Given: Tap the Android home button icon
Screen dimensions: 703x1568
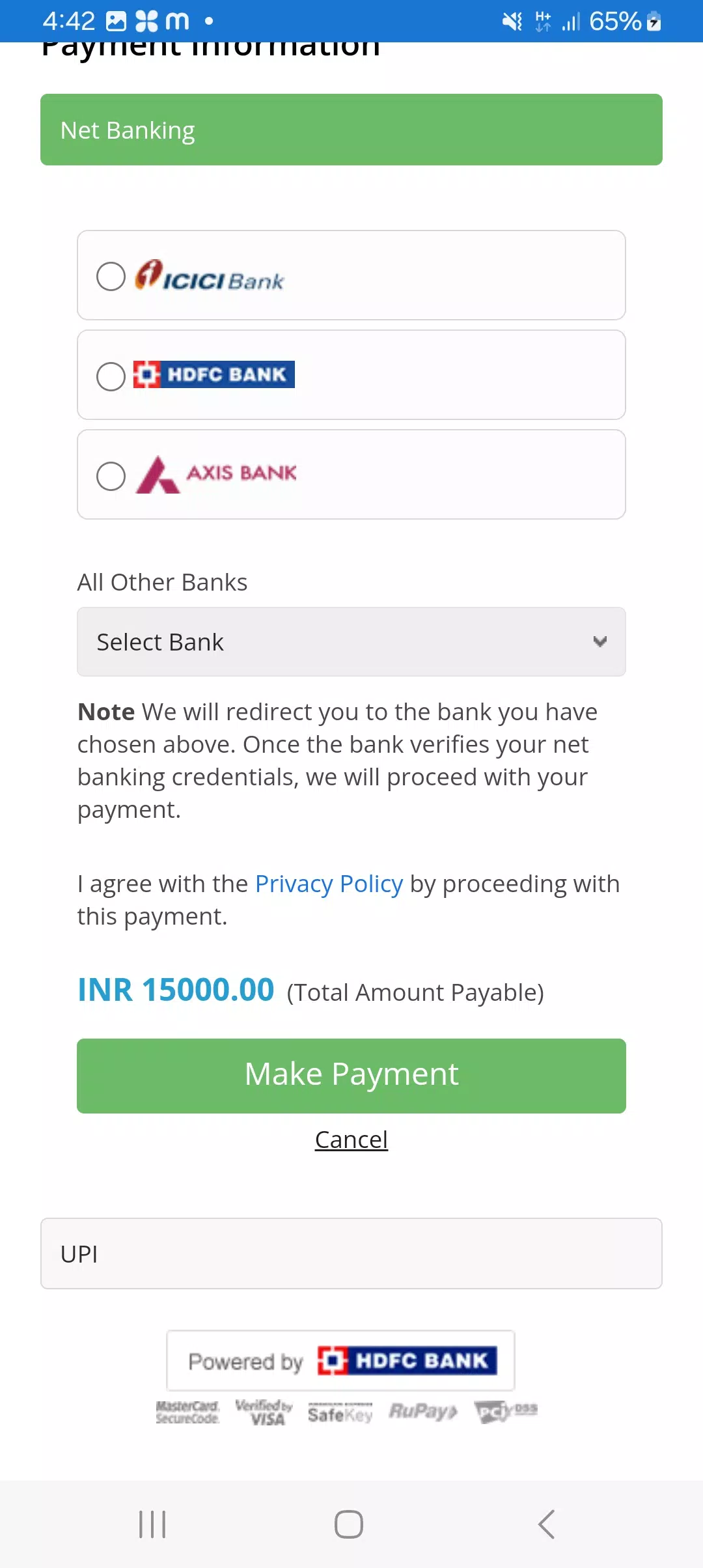Looking at the screenshot, I should click(349, 1524).
